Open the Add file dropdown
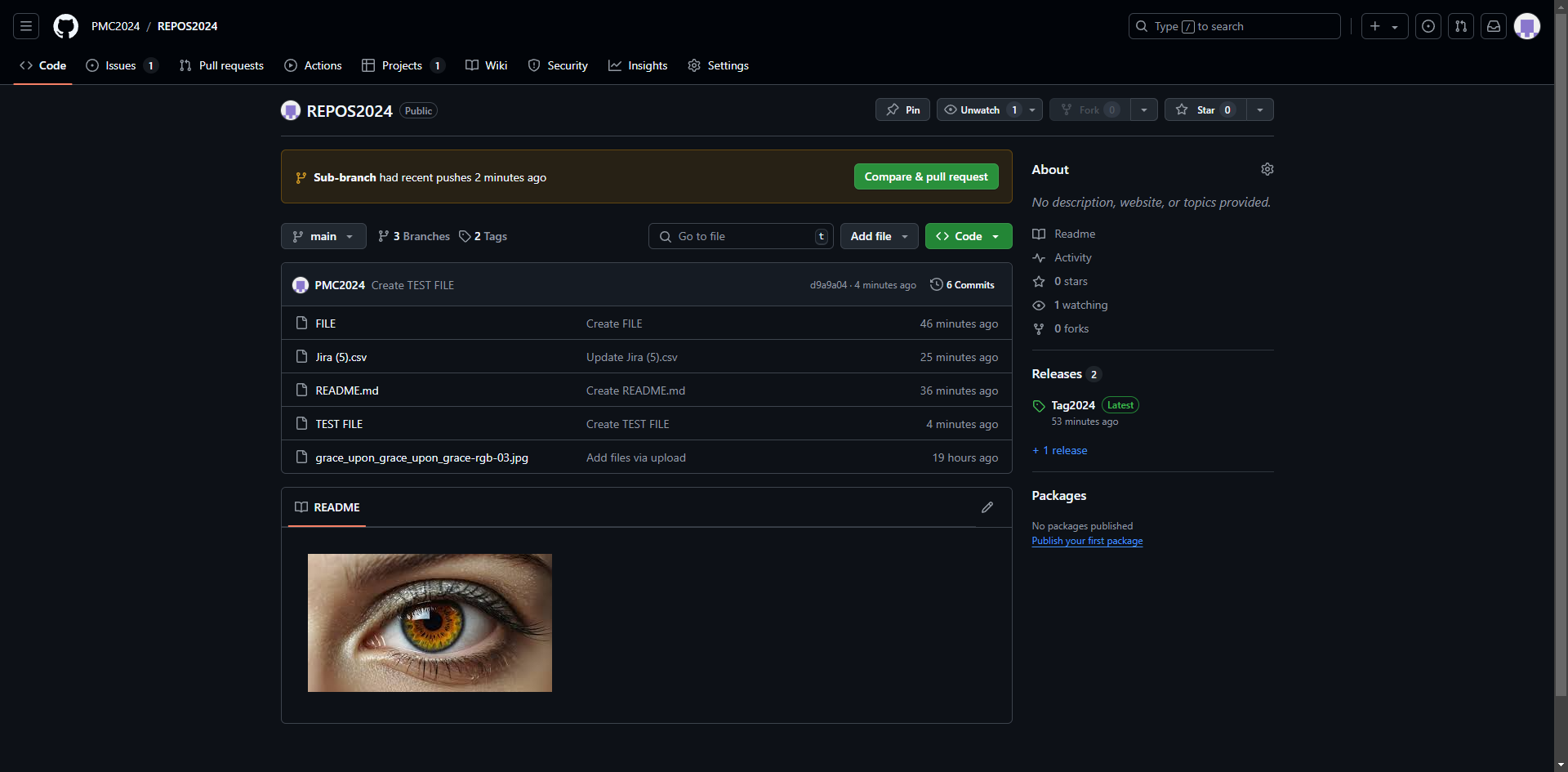Screen dimensions: 1568x772 (879, 236)
